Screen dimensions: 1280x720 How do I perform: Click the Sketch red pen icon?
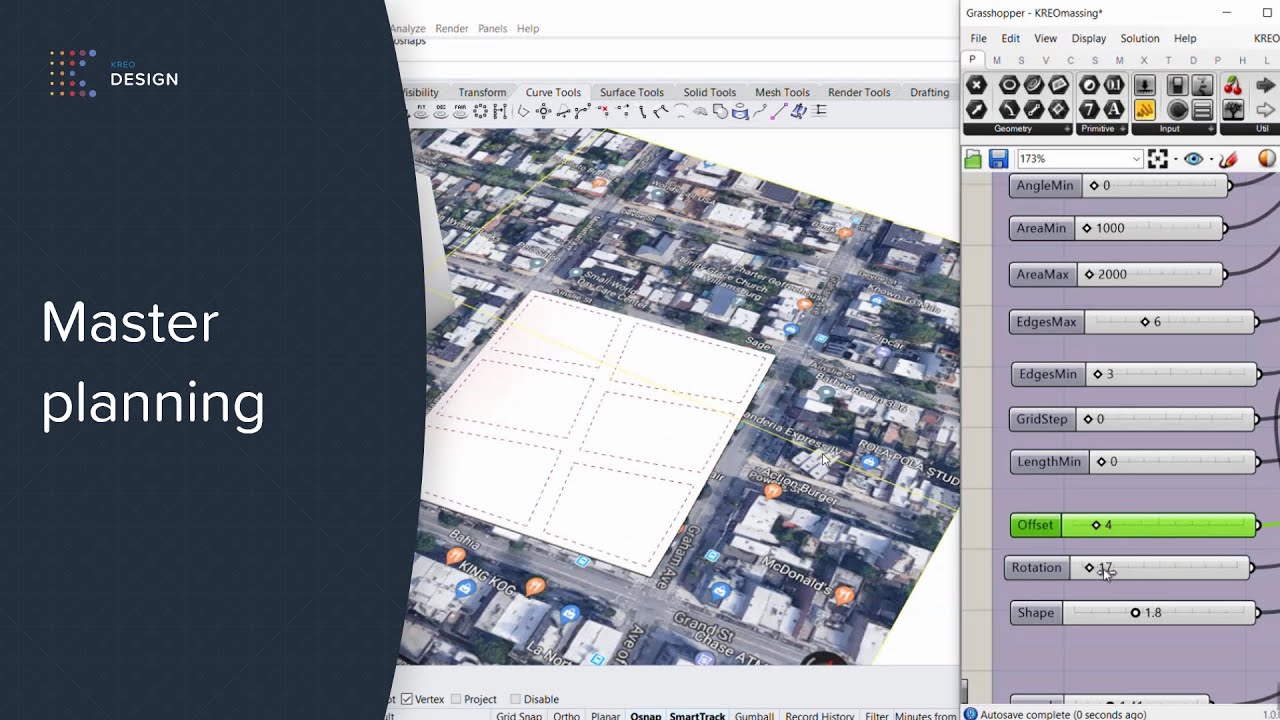1229,159
